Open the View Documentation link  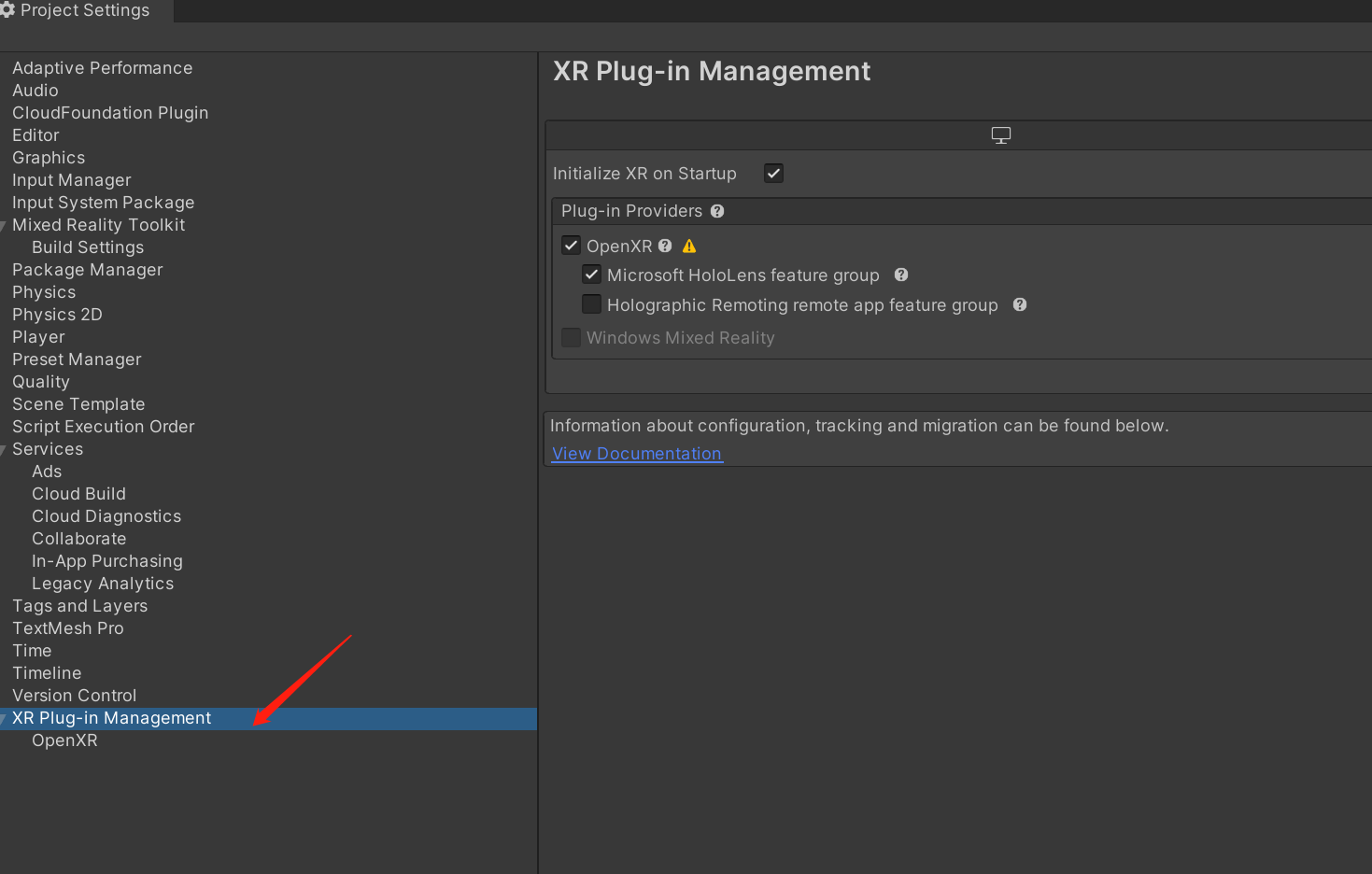point(637,454)
